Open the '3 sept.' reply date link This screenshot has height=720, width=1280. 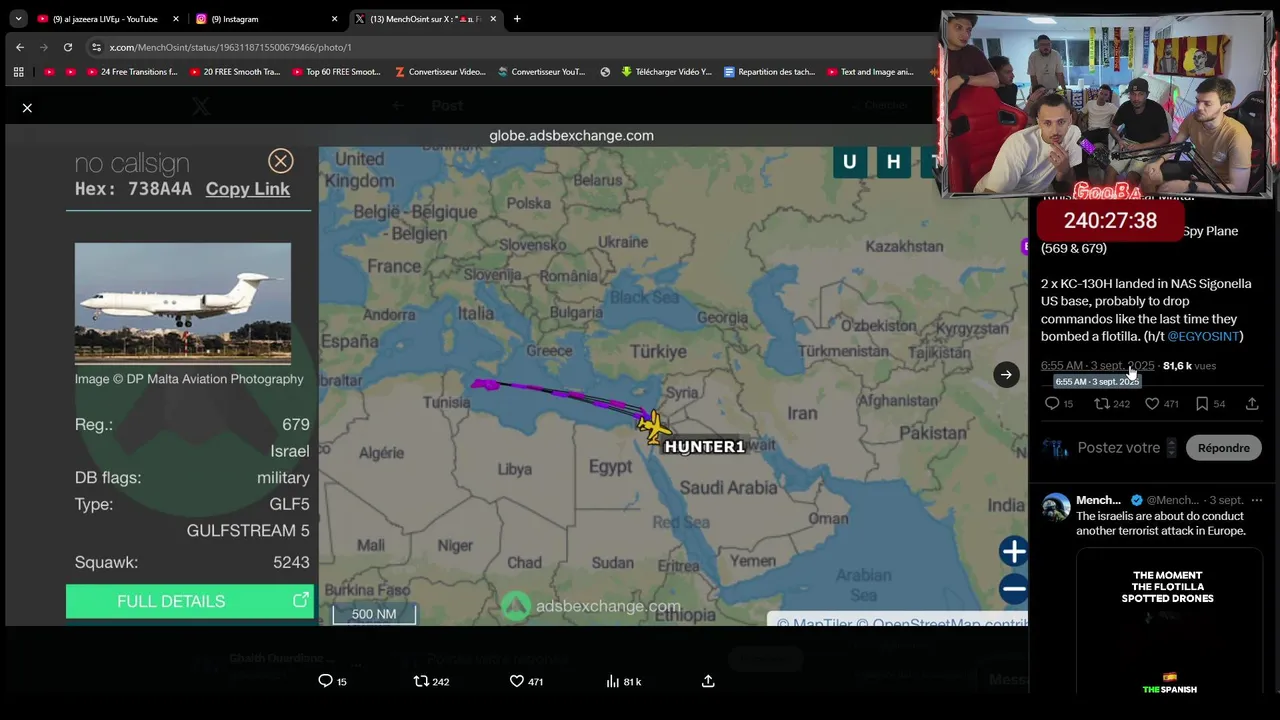(1226, 500)
